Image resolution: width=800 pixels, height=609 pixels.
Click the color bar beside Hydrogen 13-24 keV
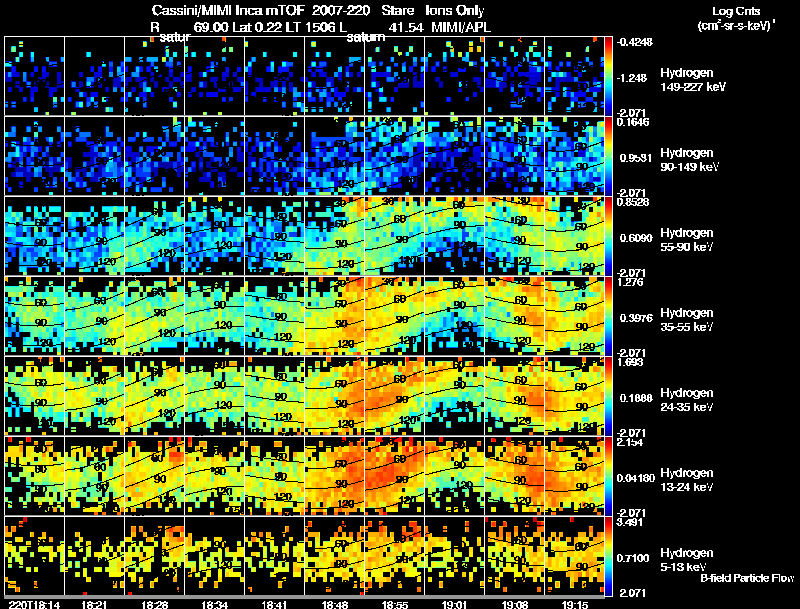[x=608, y=476]
